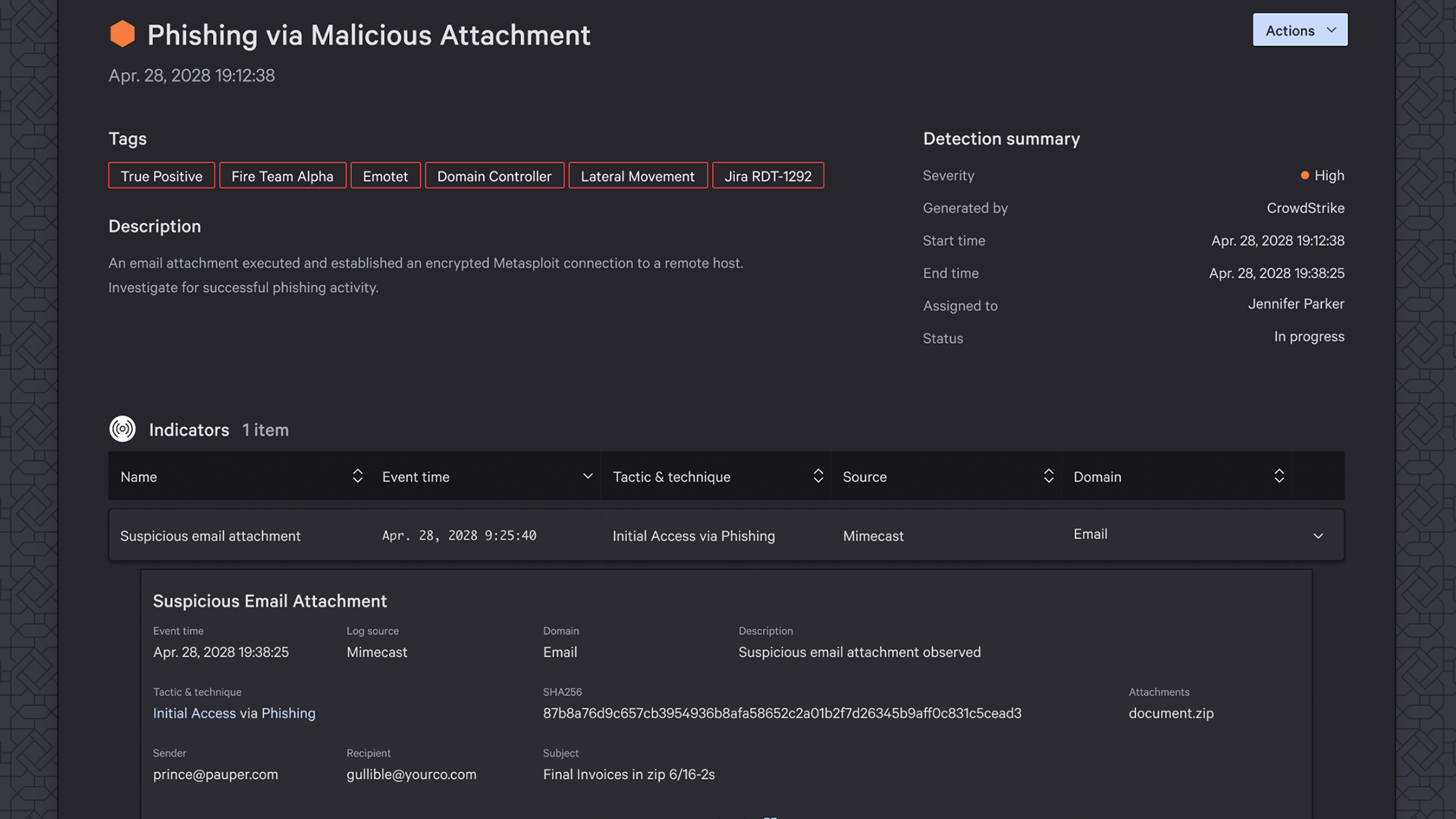Click the Fire Team Alpha tag
1456x819 pixels.
282,176
